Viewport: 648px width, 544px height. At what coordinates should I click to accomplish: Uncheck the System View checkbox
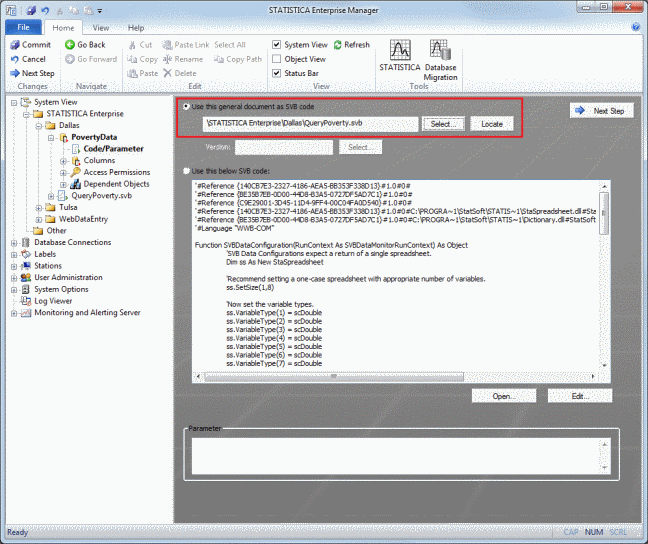click(x=276, y=45)
